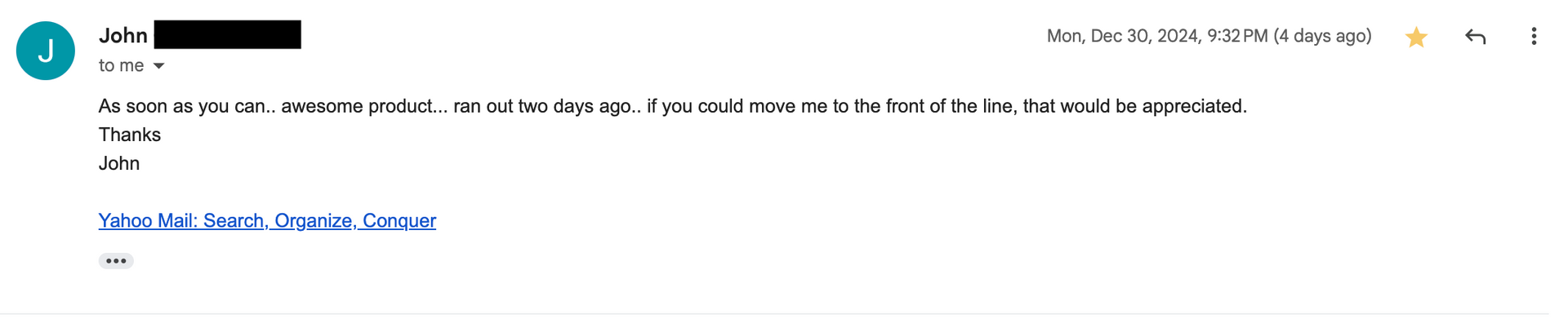Click the teal J sender avatar

click(x=46, y=51)
